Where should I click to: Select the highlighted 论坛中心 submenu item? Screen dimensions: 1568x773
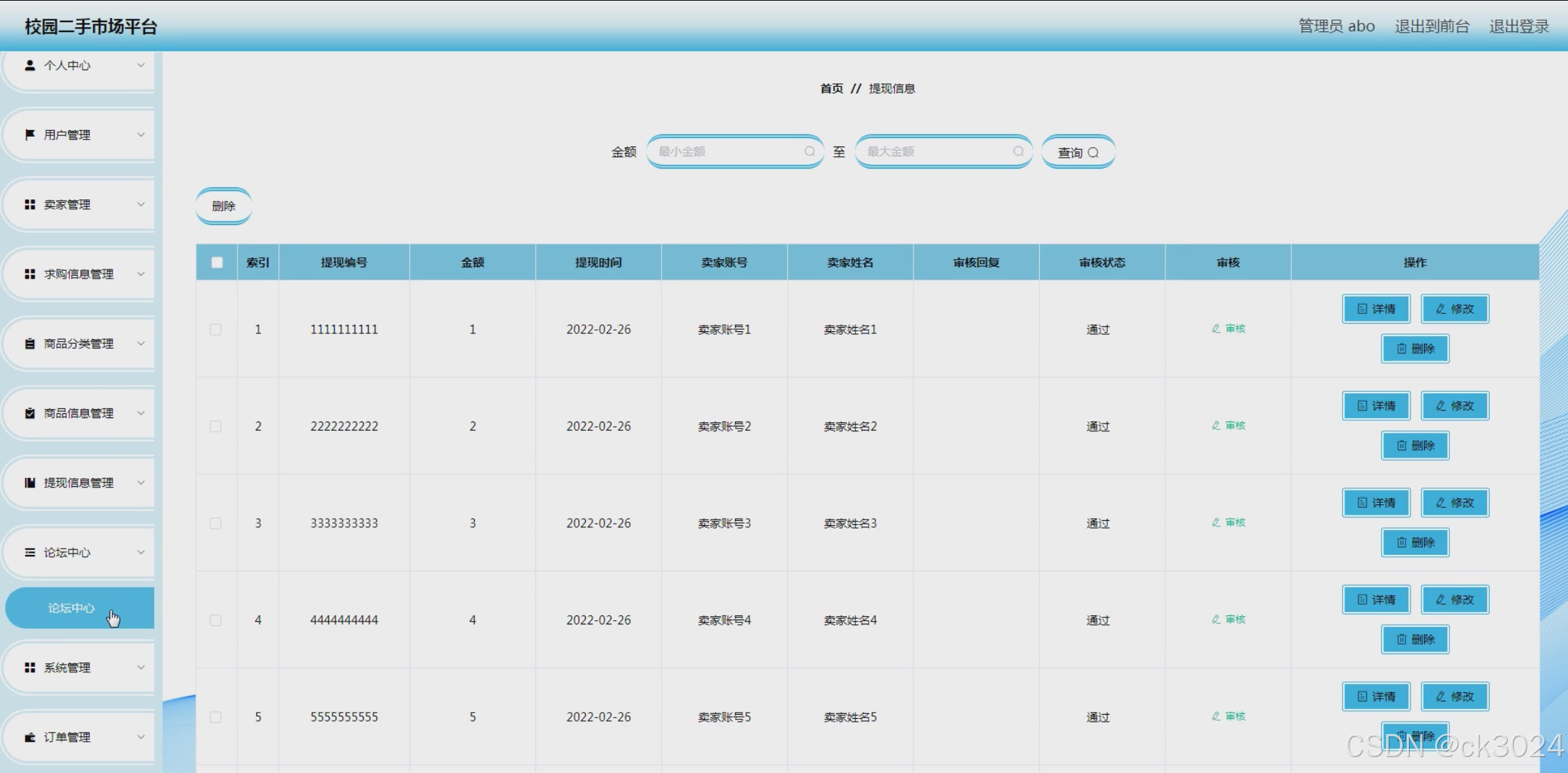coord(71,608)
